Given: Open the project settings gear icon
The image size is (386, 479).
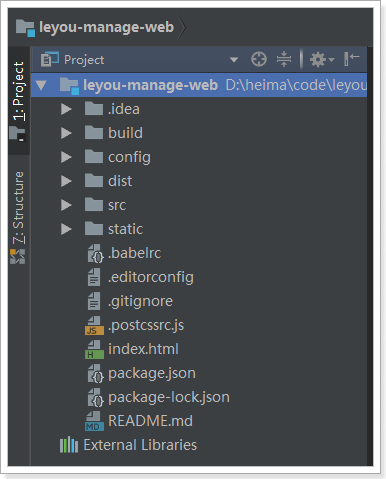Looking at the screenshot, I should click(x=322, y=60).
